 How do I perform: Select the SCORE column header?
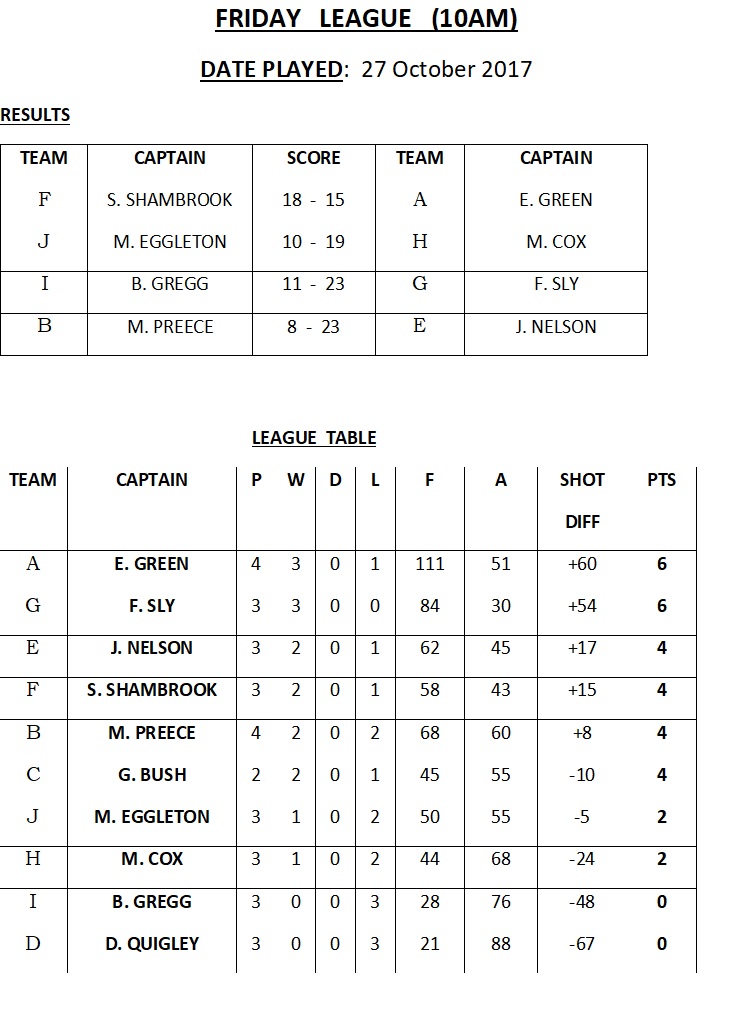point(313,158)
